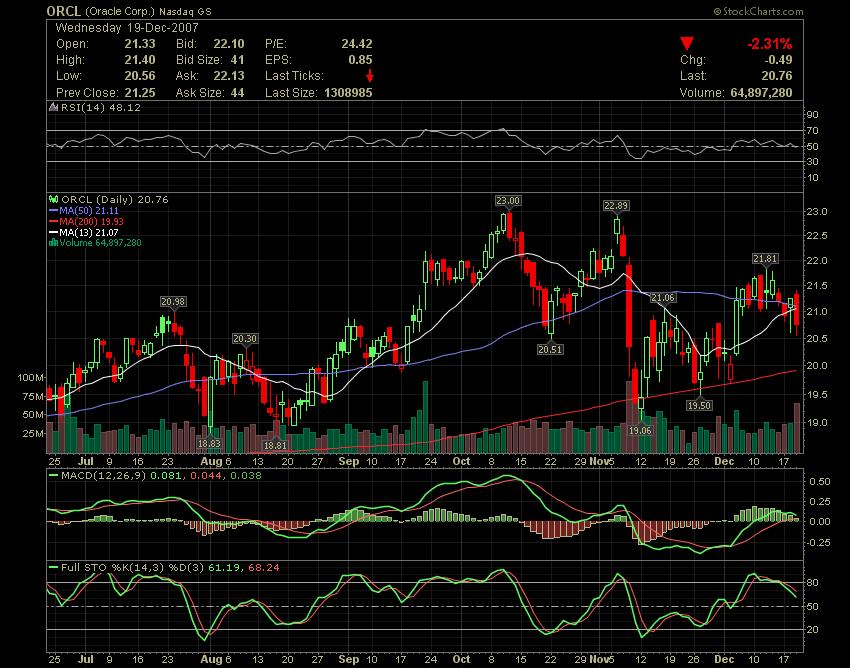Click the 'MA(13) 21.07' legend text
Screen dimensions: 850x668
click(x=89, y=232)
